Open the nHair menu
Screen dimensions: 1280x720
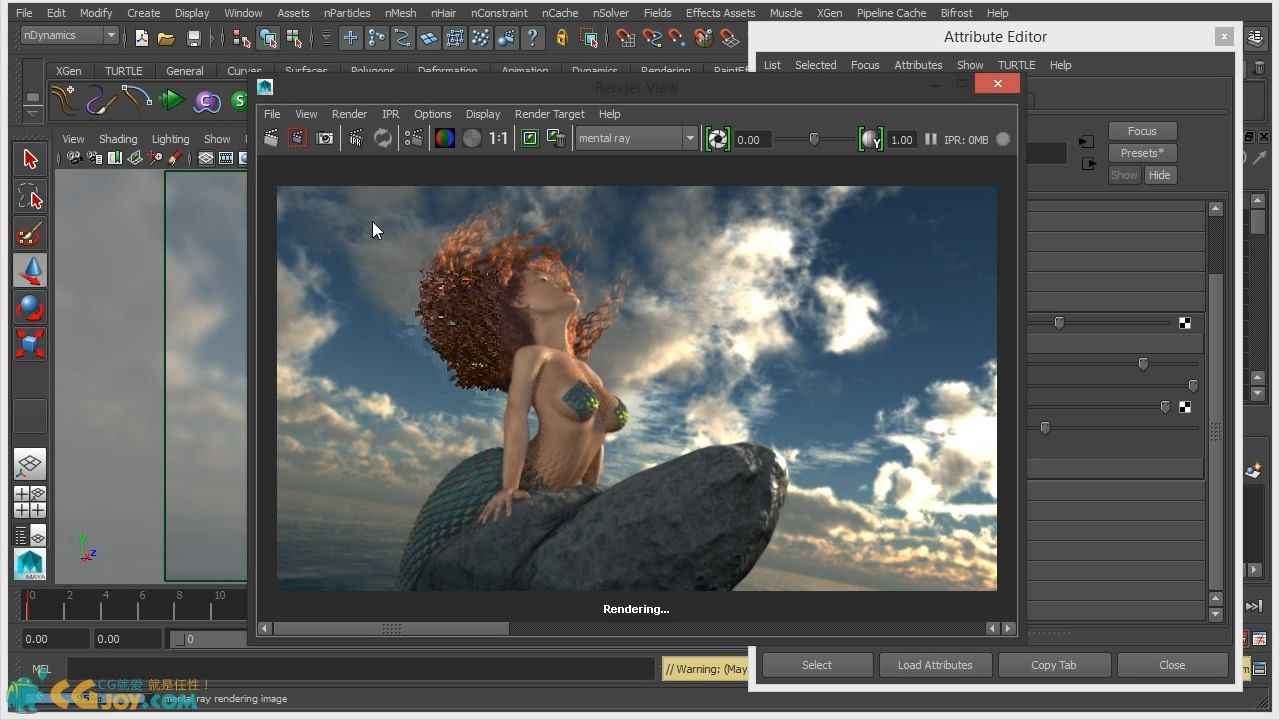click(443, 13)
